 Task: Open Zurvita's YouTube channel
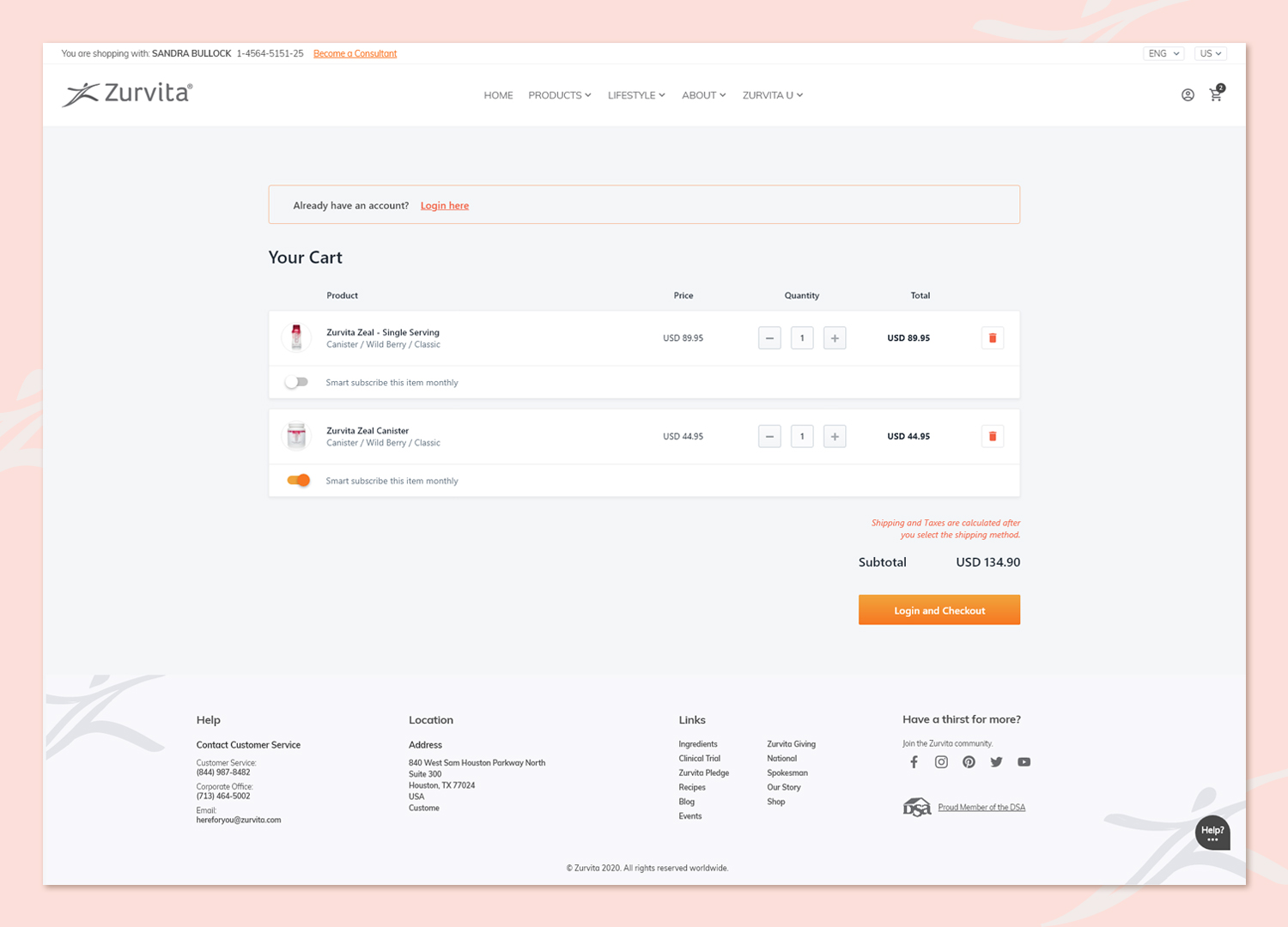click(1024, 762)
